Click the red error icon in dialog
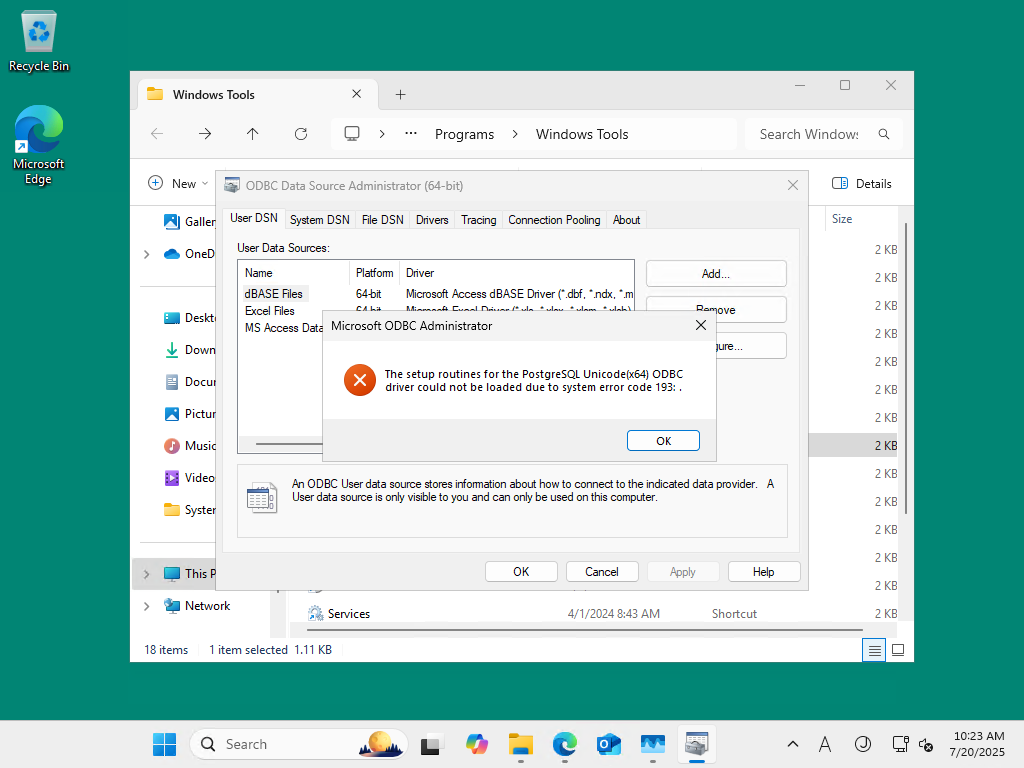 [360, 380]
